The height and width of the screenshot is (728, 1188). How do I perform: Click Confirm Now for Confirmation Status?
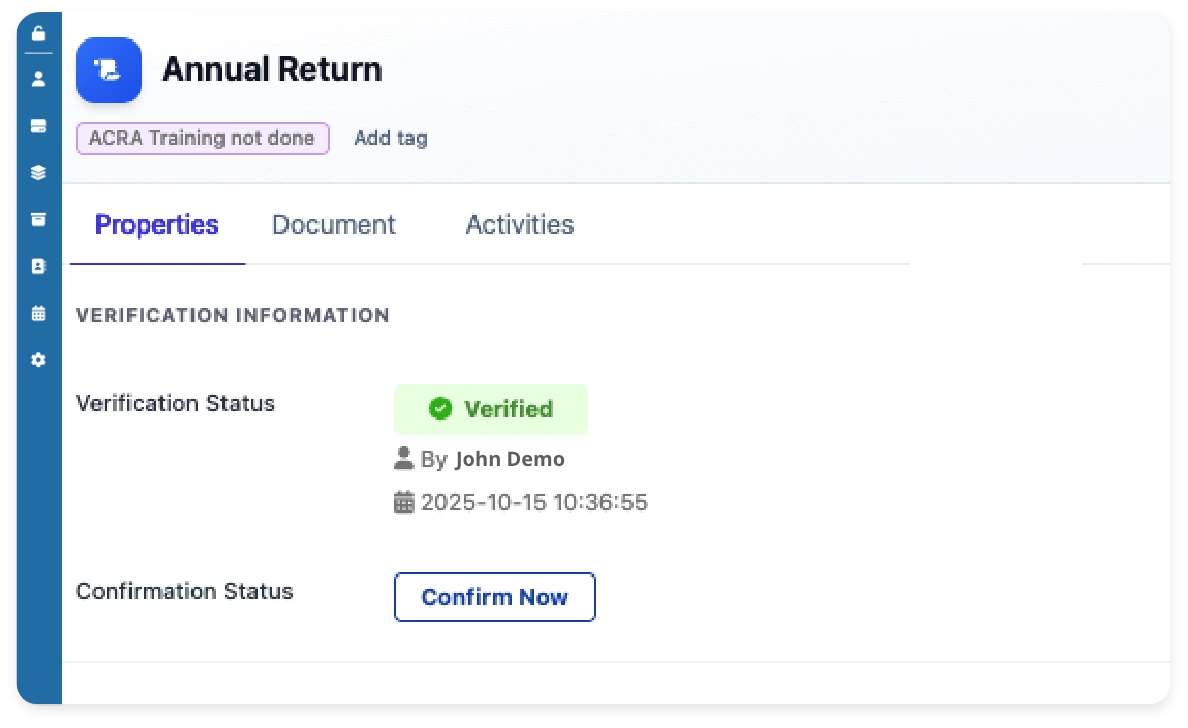point(494,596)
